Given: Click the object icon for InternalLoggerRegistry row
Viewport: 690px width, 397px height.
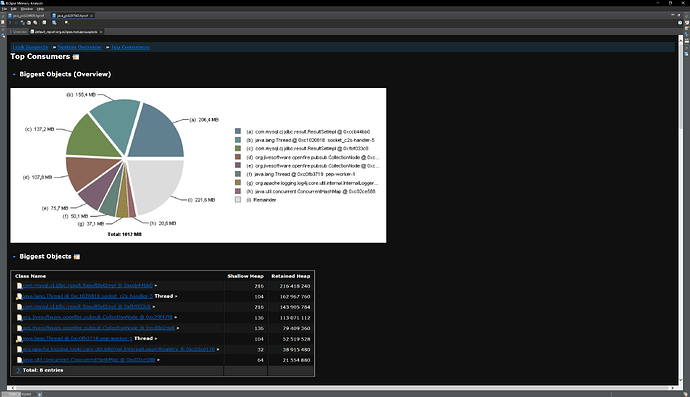Looking at the screenshot, I should point(19,349).
